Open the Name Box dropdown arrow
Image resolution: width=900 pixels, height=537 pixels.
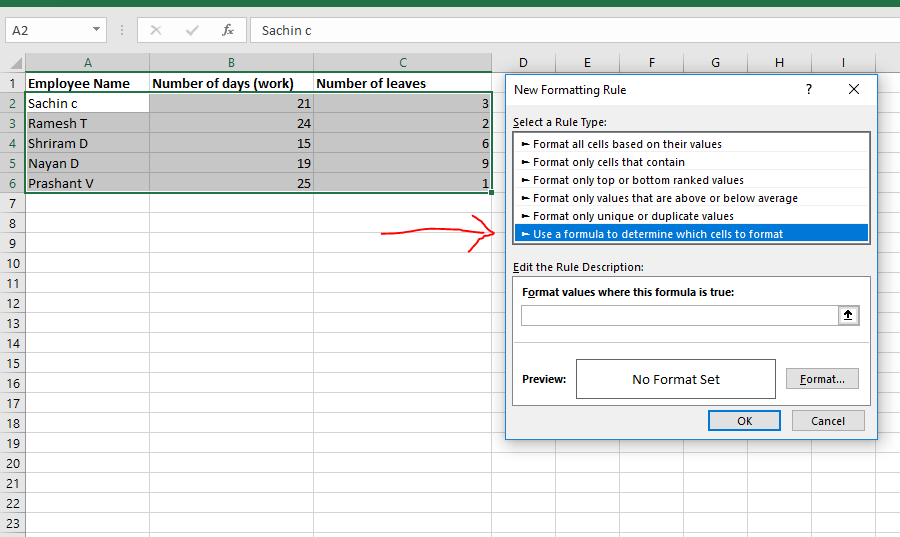96,30
